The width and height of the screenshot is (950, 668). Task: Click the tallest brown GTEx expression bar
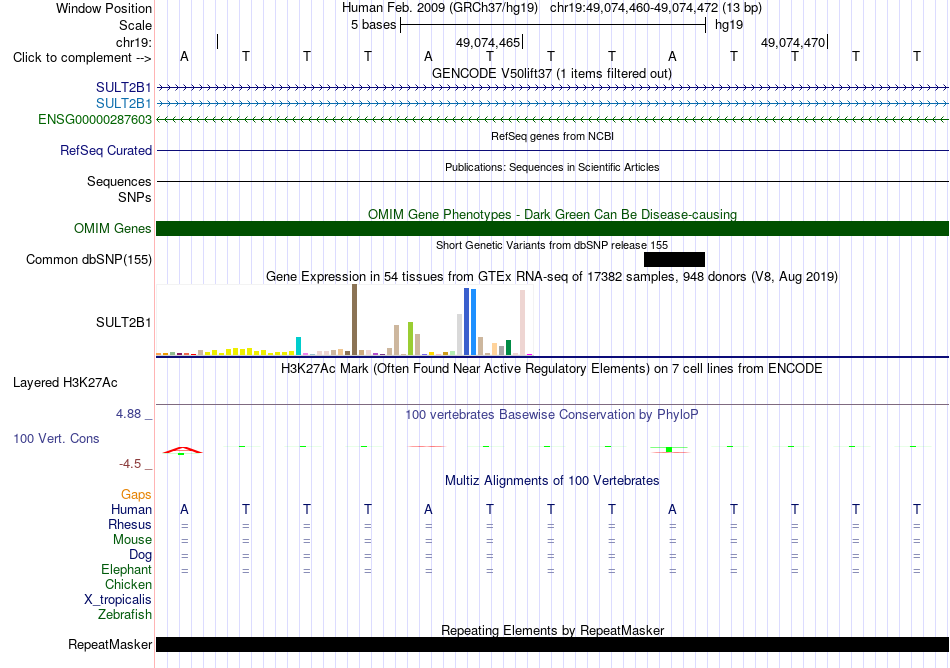pos(354,320)
